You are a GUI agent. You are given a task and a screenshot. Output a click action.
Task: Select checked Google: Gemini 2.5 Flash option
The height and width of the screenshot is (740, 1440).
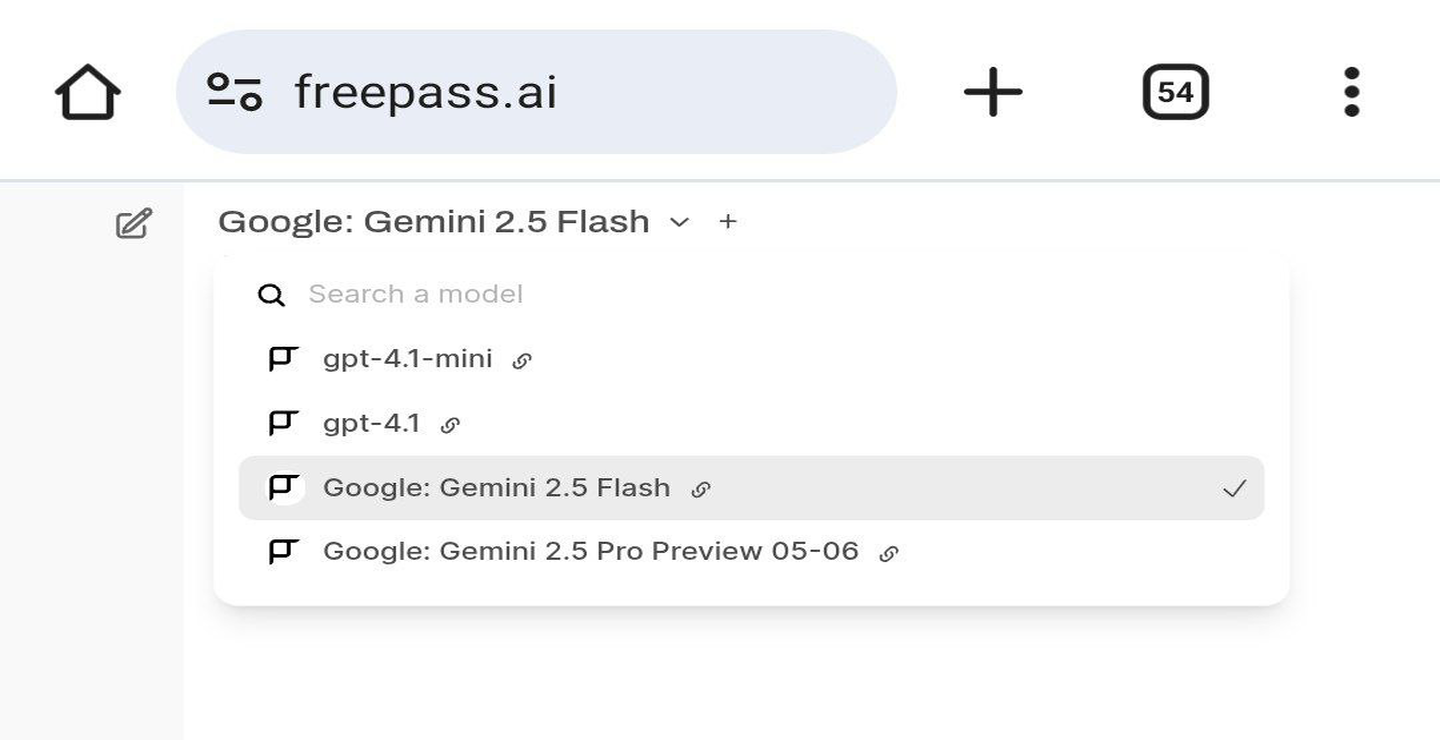(x=751, y=487)
